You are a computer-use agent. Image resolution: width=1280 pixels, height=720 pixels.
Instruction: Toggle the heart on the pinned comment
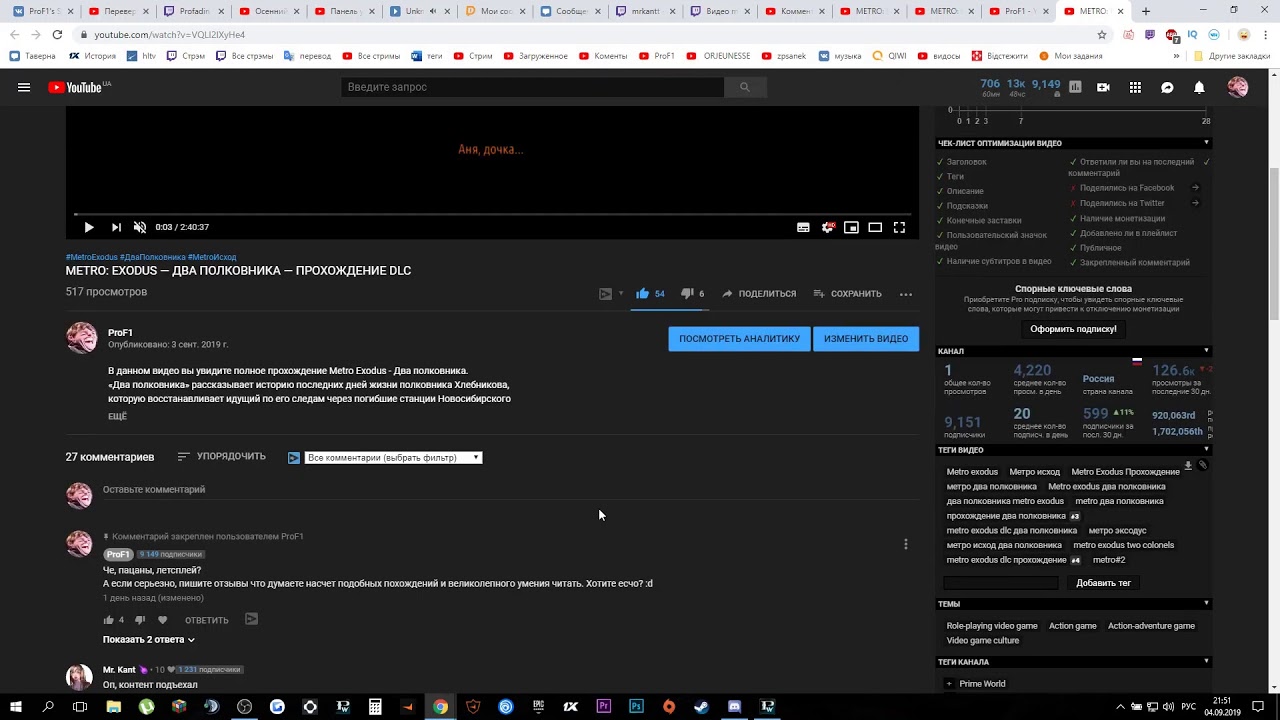(163, 620)
